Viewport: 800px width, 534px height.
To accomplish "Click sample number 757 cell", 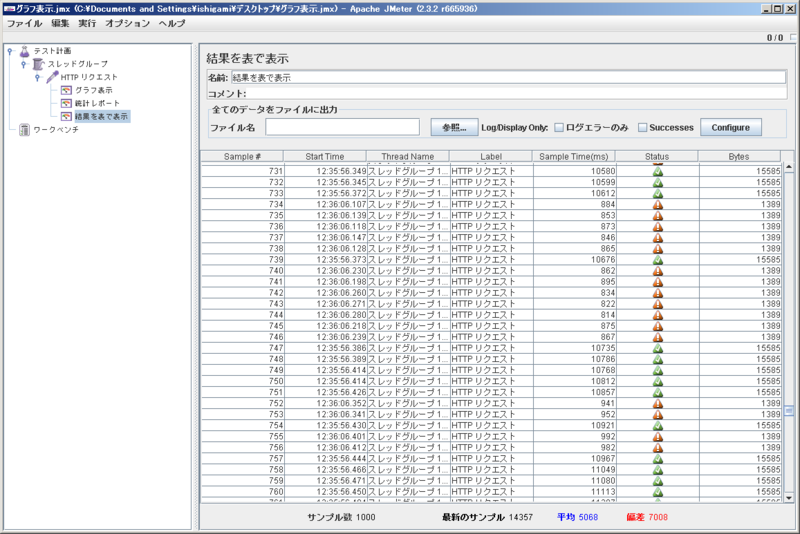I will point(242,459).
